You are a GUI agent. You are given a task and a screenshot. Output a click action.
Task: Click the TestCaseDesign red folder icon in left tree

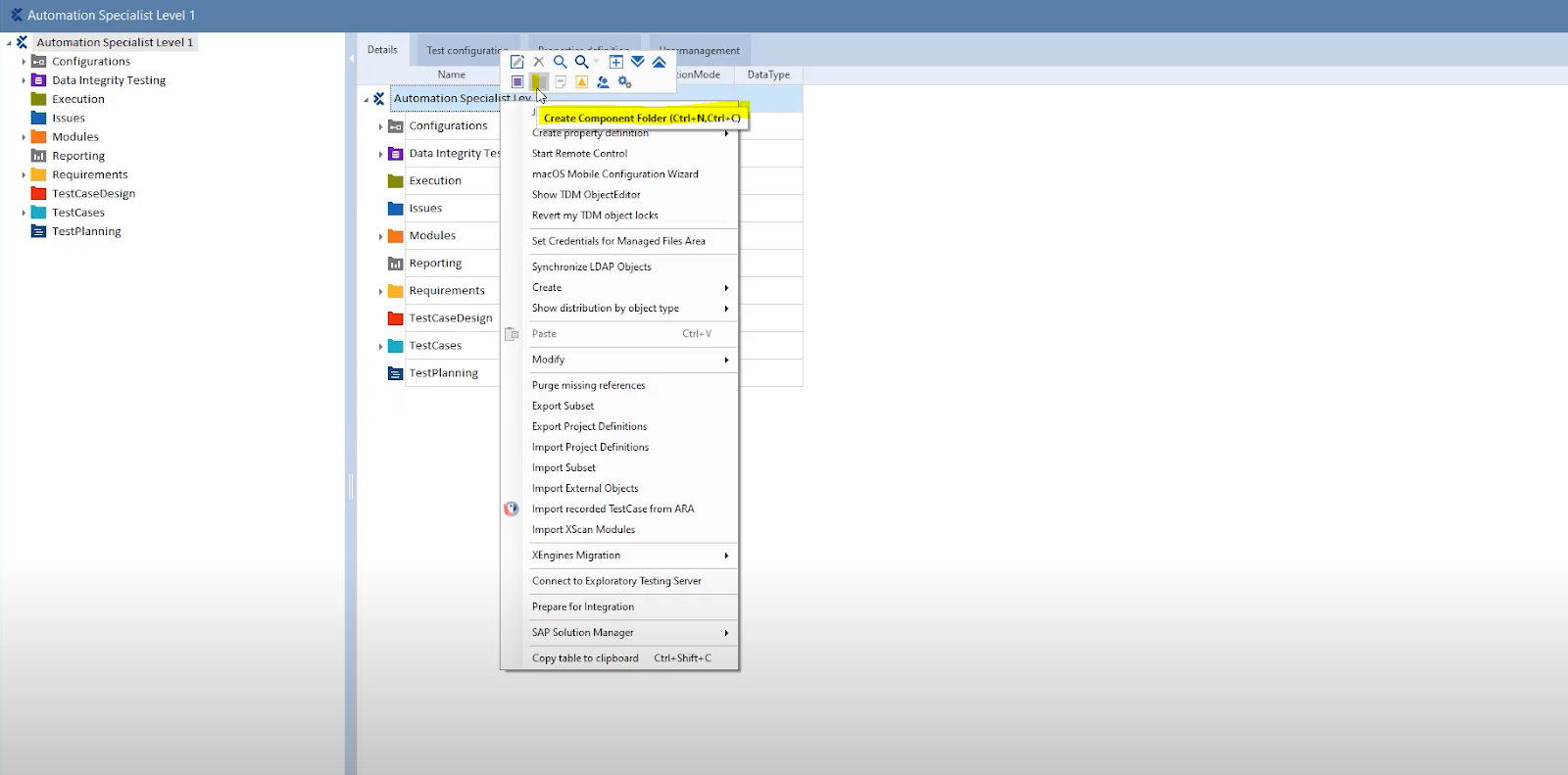(39, 193)
